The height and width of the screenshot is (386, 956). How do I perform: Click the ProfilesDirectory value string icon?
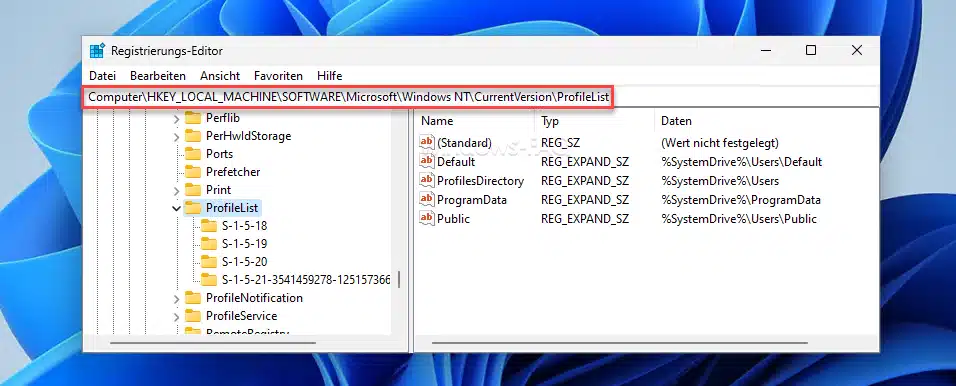tap(427, 180)
